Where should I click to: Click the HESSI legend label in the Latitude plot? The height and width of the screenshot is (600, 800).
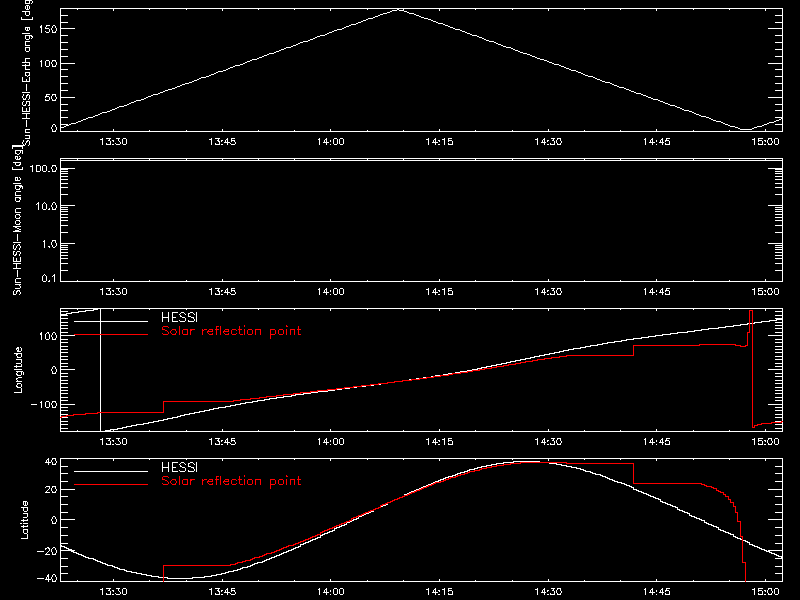pyautogui.click(x=179, y=467)
